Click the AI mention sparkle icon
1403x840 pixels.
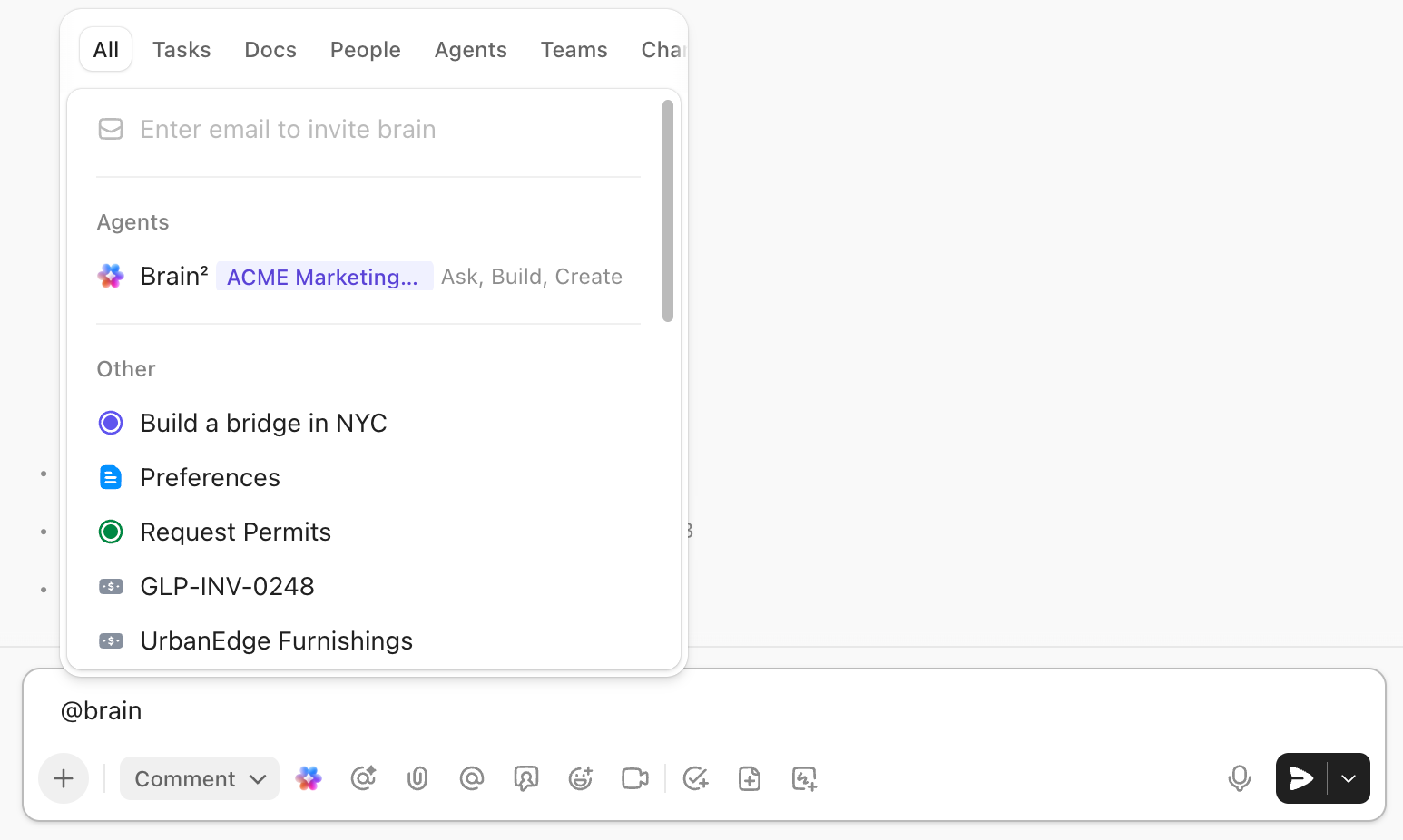click(x=363, y=778)
